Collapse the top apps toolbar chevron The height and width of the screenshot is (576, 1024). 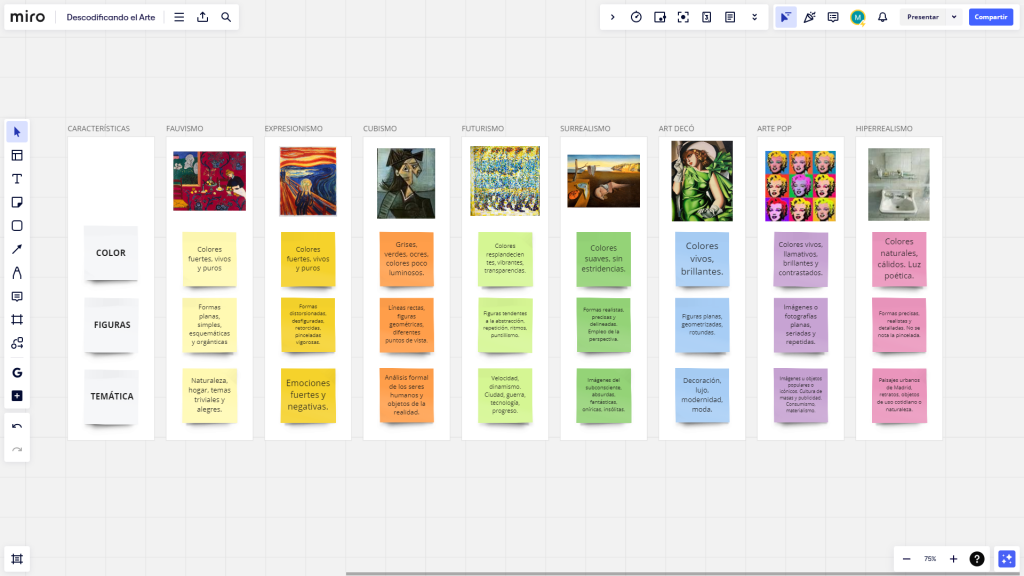(x=613, y=17)
